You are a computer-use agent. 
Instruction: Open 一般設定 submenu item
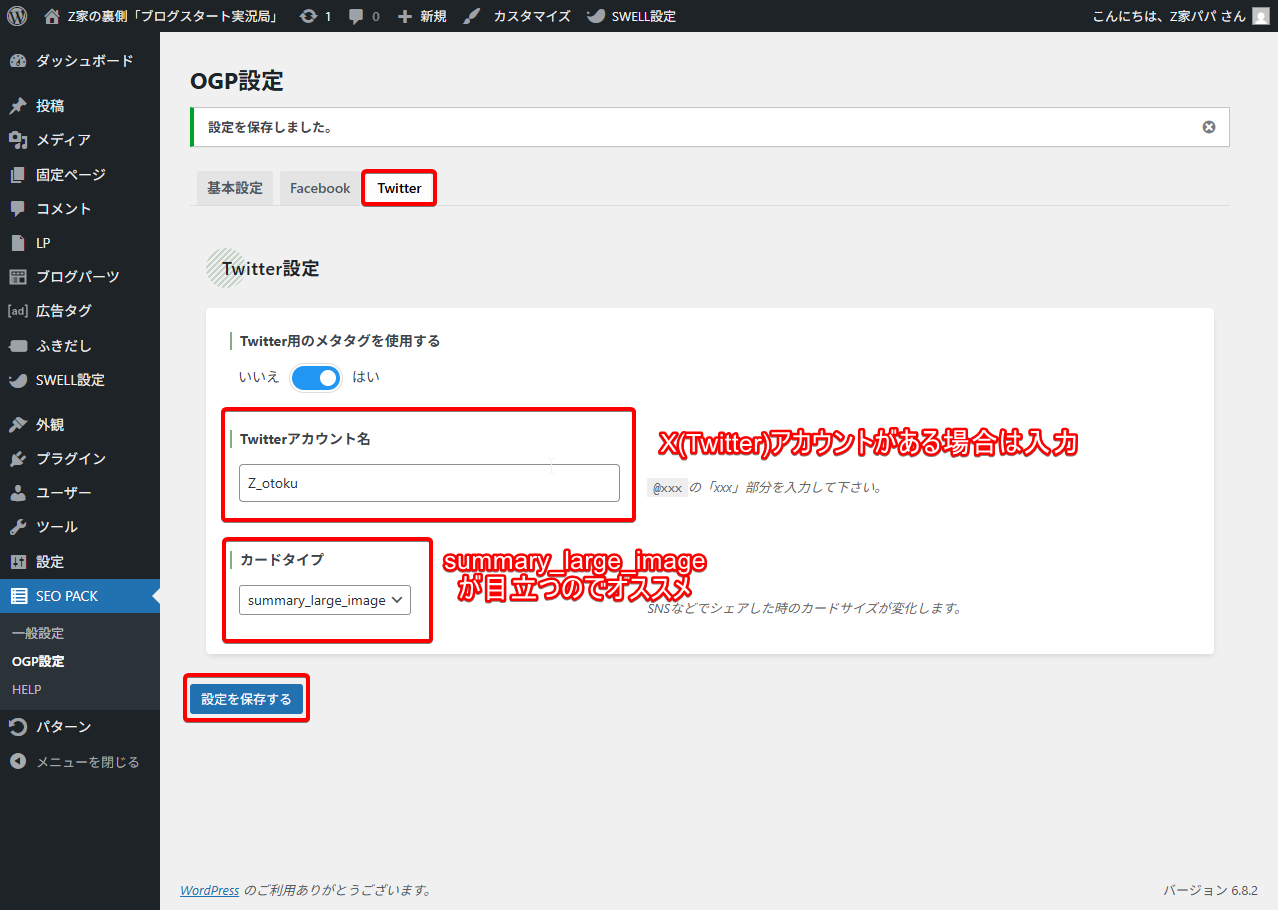point(38,634)
